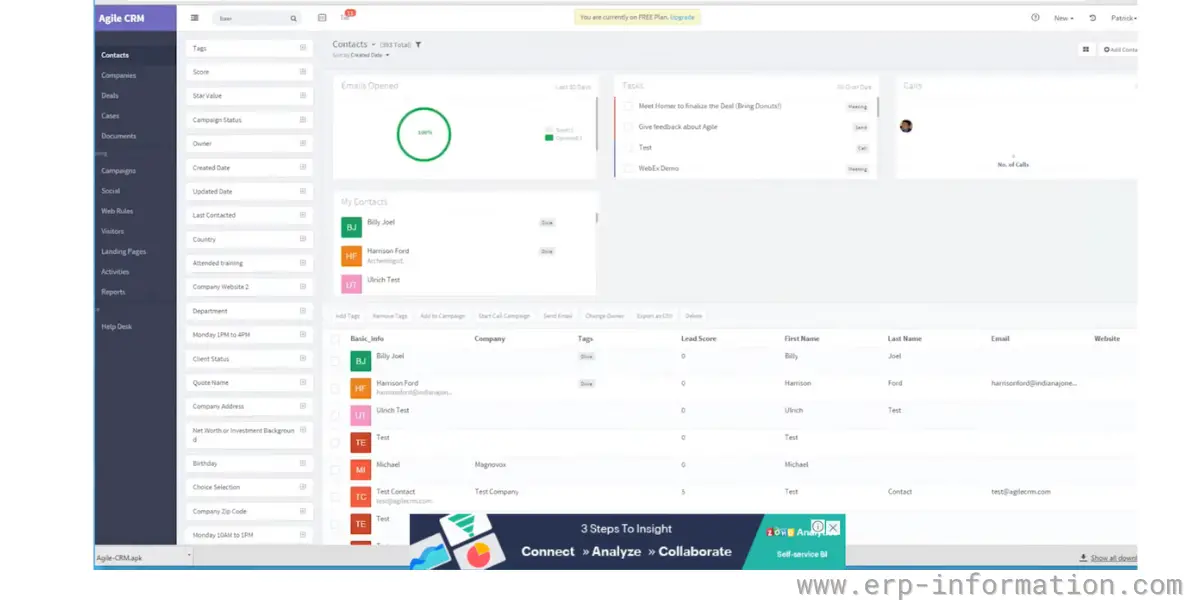Click the Upgrade link in plan notice
This screenshot has height=600, width=1200.
pyautogui.click(x=683, y=17)
